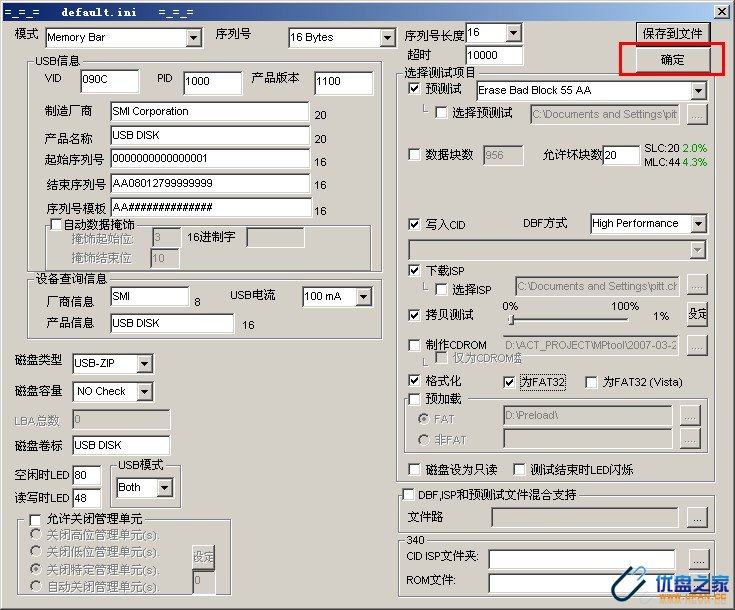Confirm settings with the 确定 button
The image size is (735, 610).
[672, 60]
